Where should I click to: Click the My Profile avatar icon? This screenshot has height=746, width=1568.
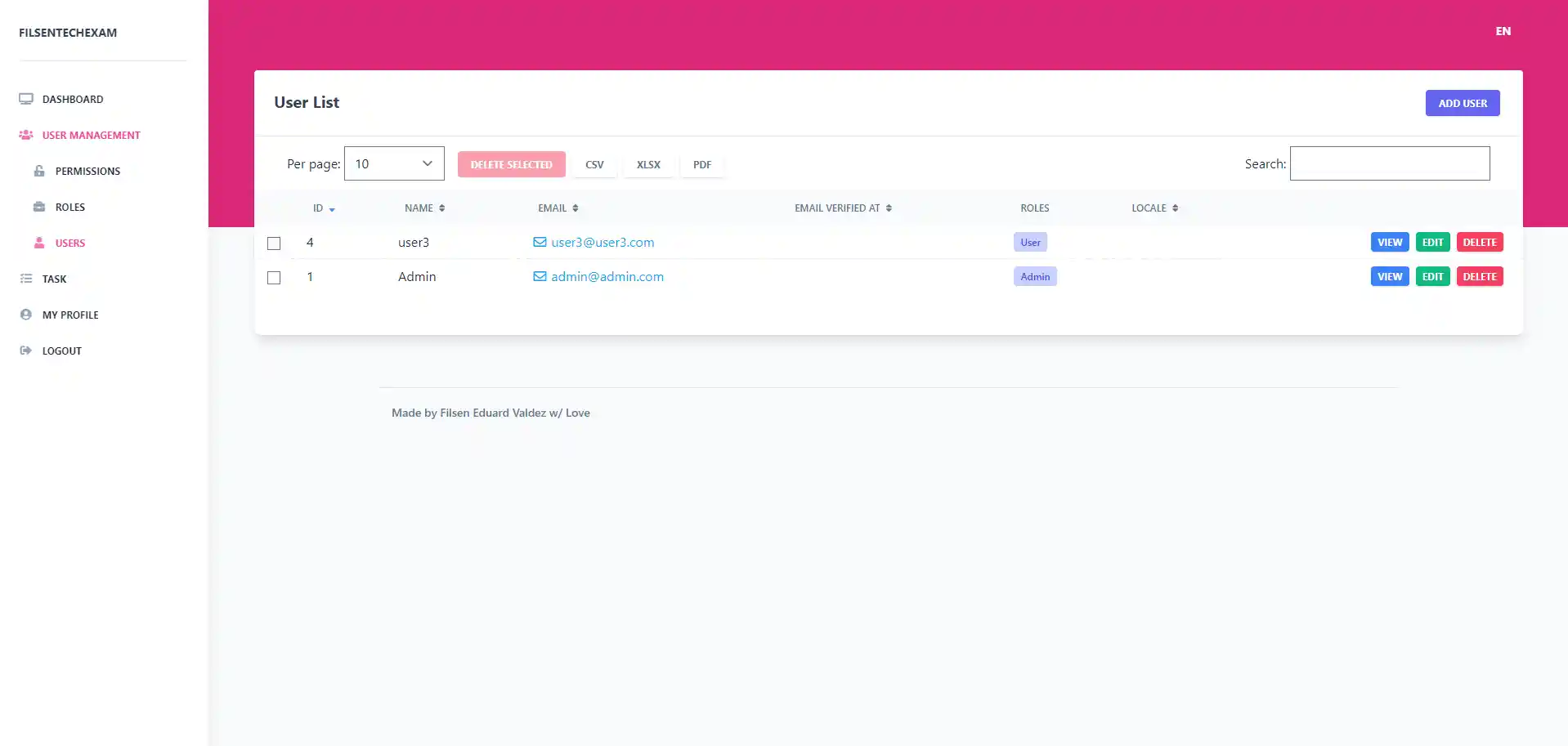coord(26,315)
